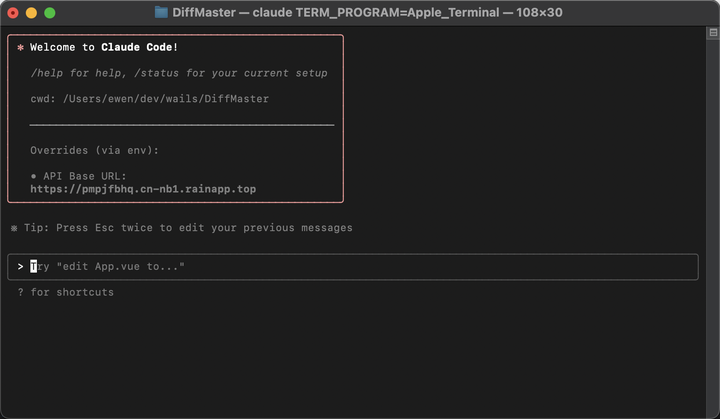The width and height of the screenshot is (720, 419).
Task: Click the bullet before API Base URL
Action: tap(33, 176)
